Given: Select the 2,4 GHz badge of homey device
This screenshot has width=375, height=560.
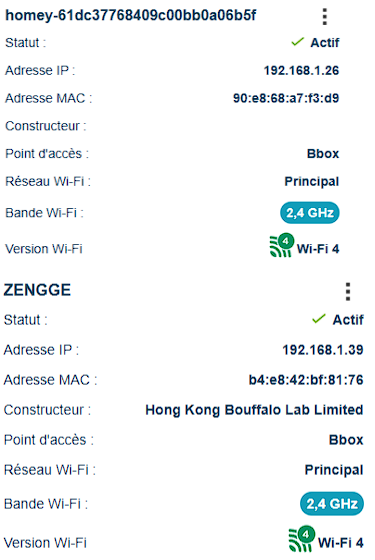Looking at the screenshot, I should click(x=310, y=213).
